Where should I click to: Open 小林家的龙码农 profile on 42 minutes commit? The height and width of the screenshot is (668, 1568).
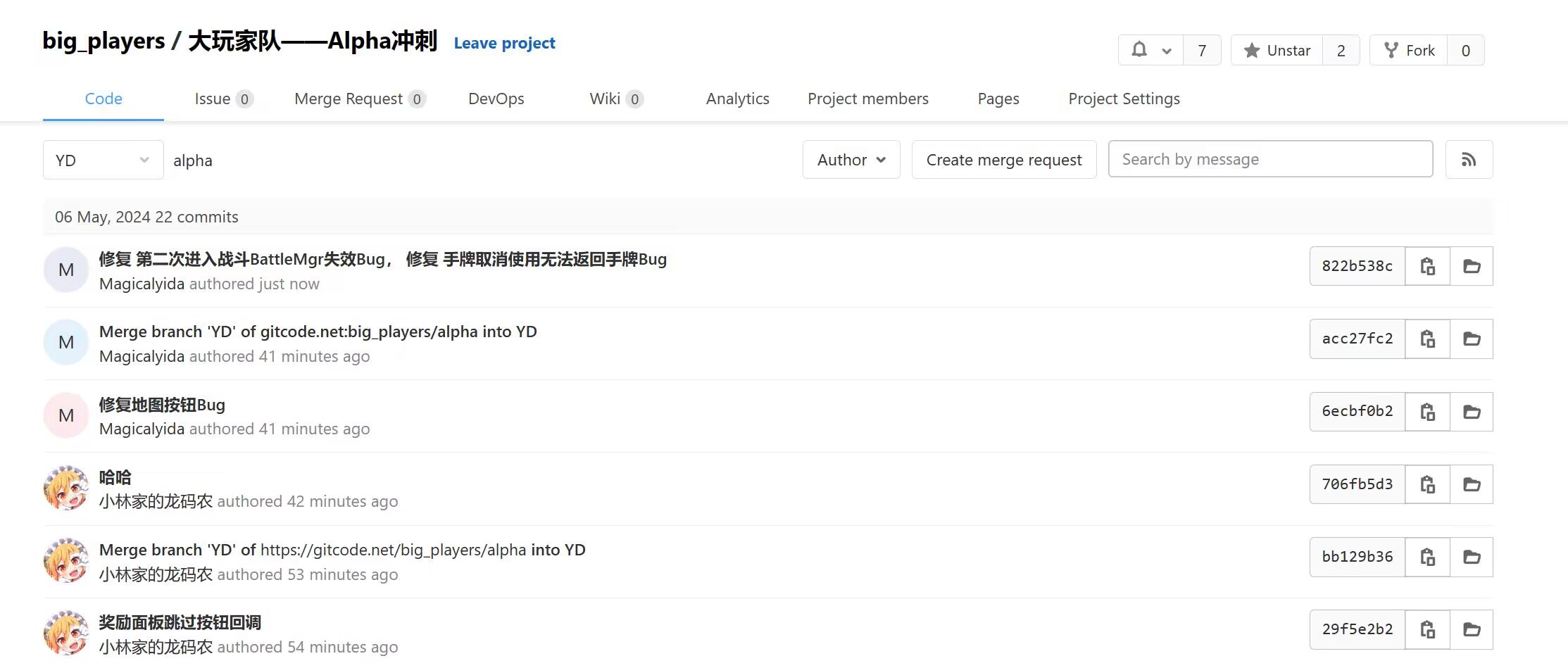pos(156,501)
